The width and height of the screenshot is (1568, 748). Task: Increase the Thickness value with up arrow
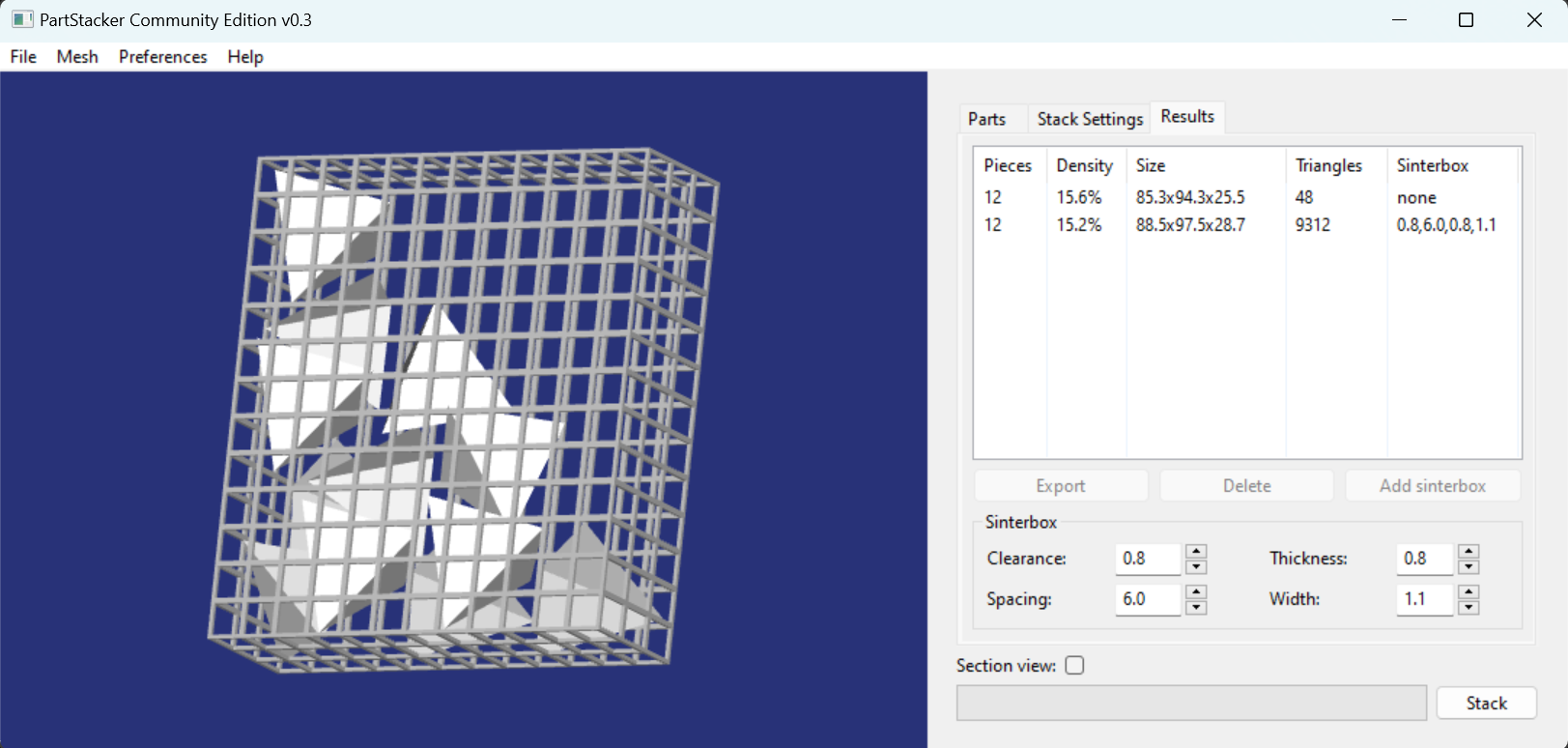point(1468,551)
